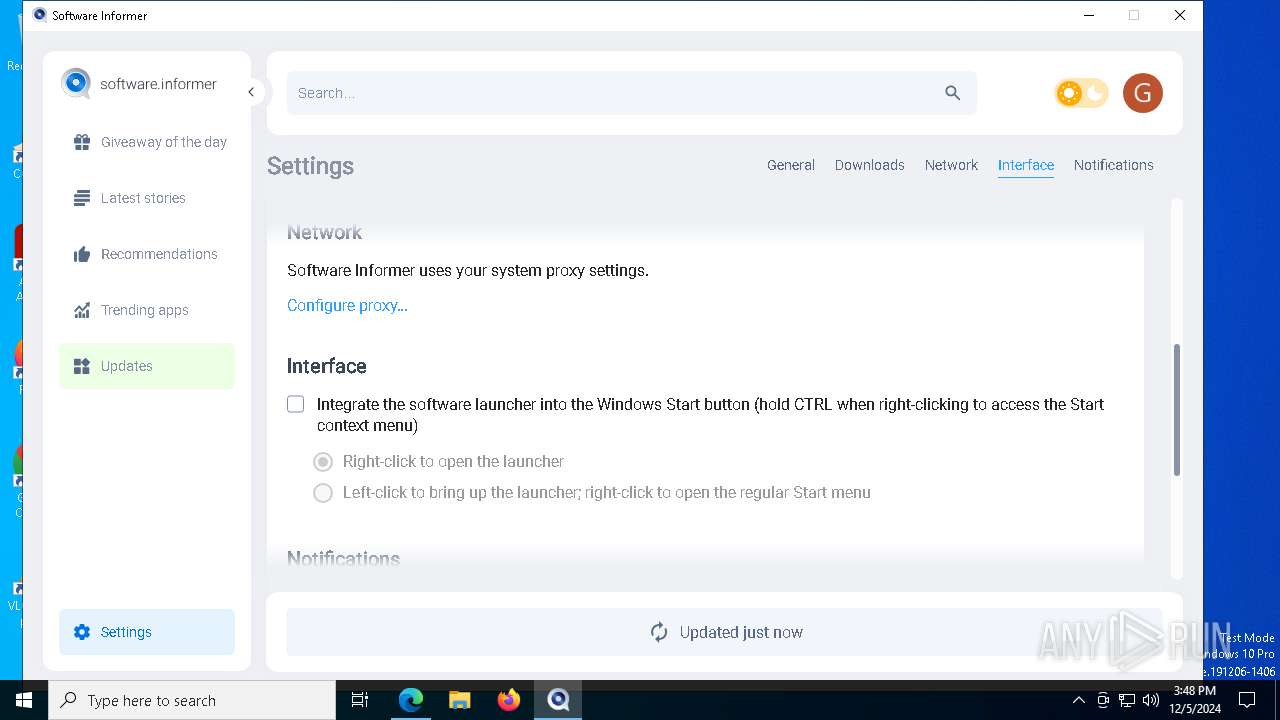This screenshot has height=720, width=1280.
Task: Click the refresh icon beside Updated just now
Action: (659, 632)
